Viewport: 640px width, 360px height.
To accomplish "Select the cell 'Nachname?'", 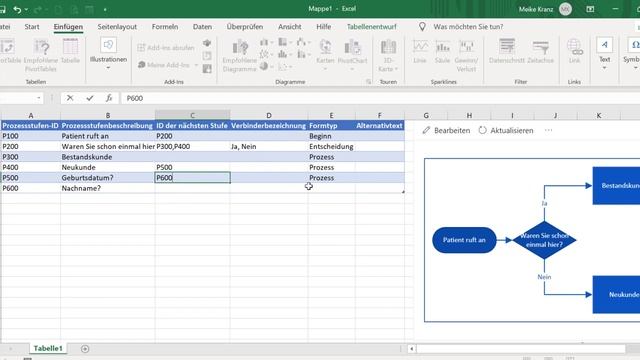I will [108, 188].
